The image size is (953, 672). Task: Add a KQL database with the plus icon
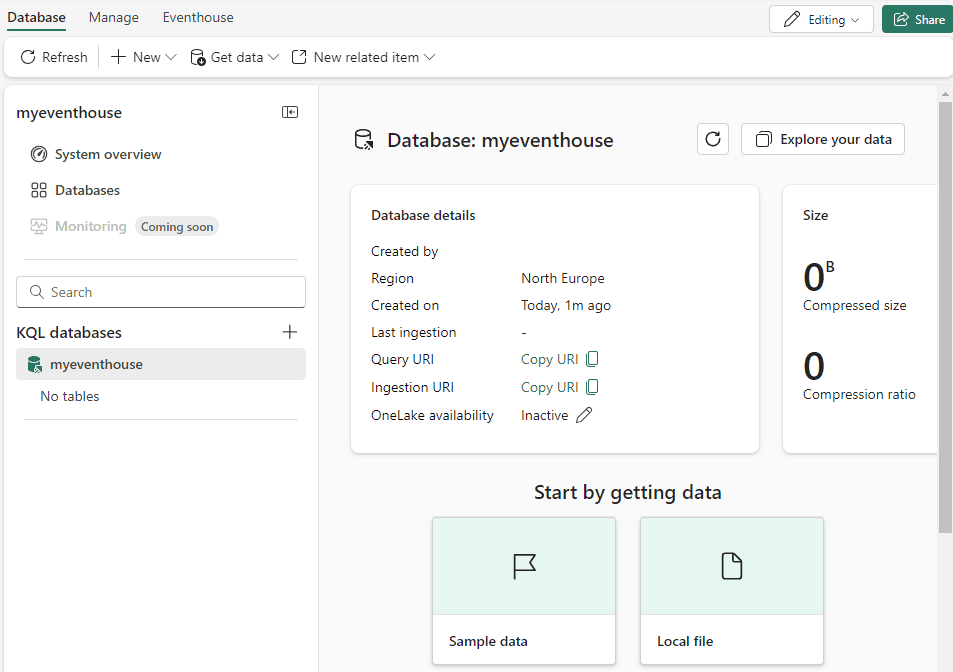[x=290, y=332]
